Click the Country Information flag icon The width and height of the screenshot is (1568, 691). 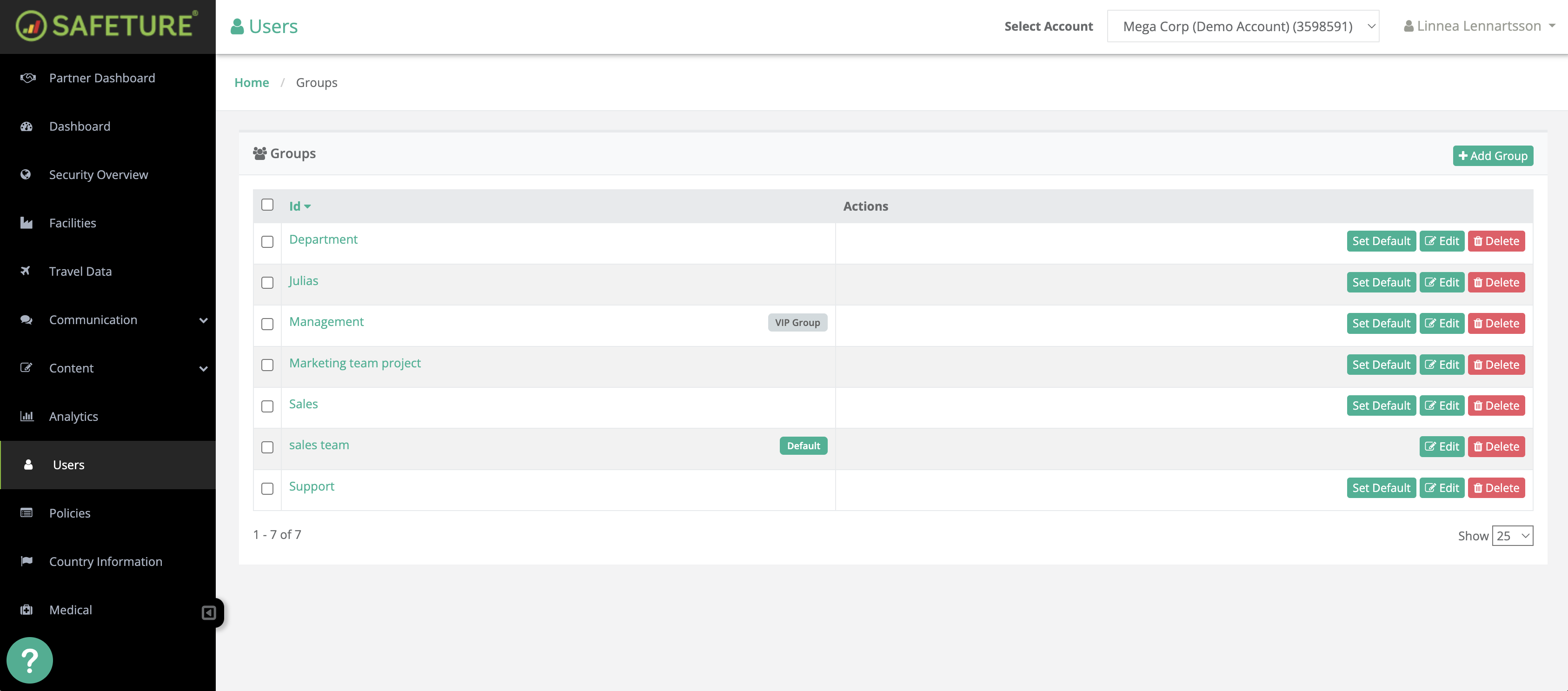(x=26, y=561)
